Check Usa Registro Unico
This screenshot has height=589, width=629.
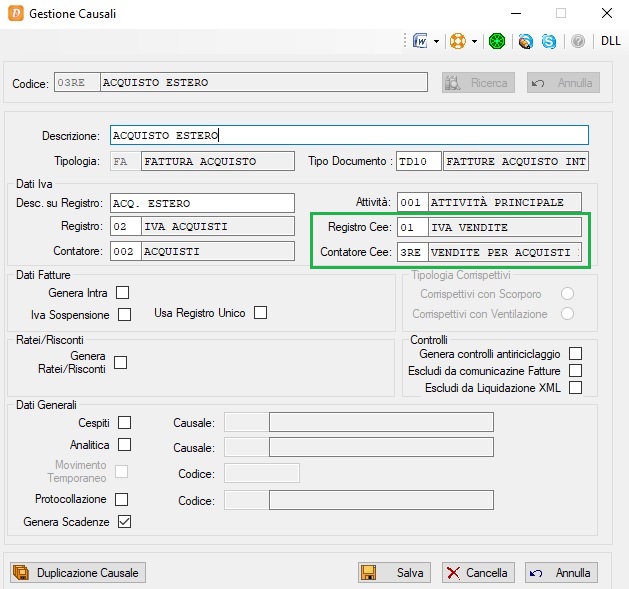[260, 313]
